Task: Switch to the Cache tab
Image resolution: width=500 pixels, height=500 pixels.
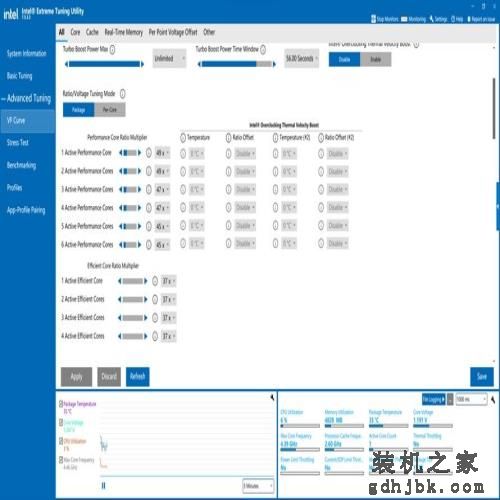Action: [x=92, y=32]
